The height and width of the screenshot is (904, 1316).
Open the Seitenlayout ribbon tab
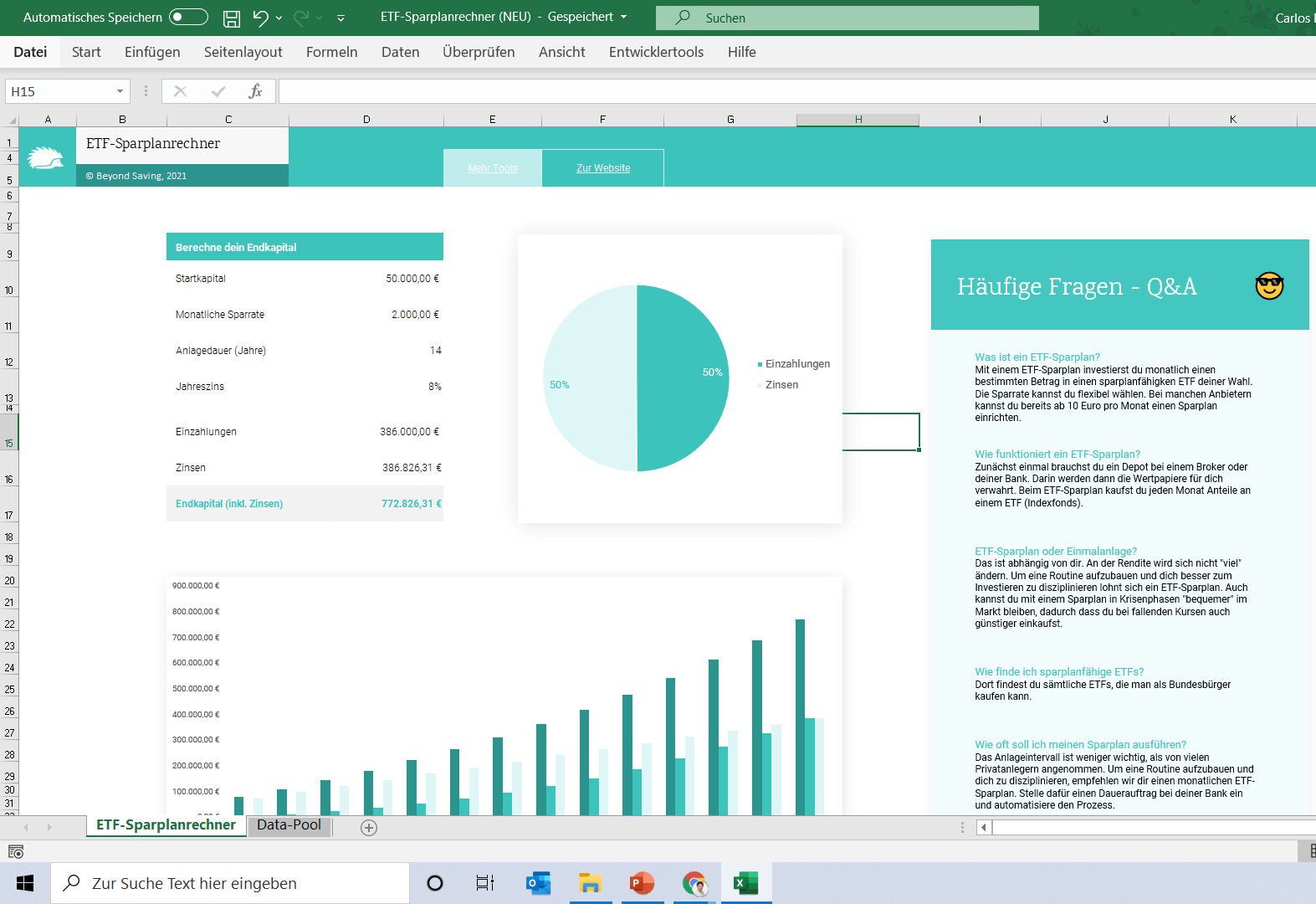tap(243, 52)
